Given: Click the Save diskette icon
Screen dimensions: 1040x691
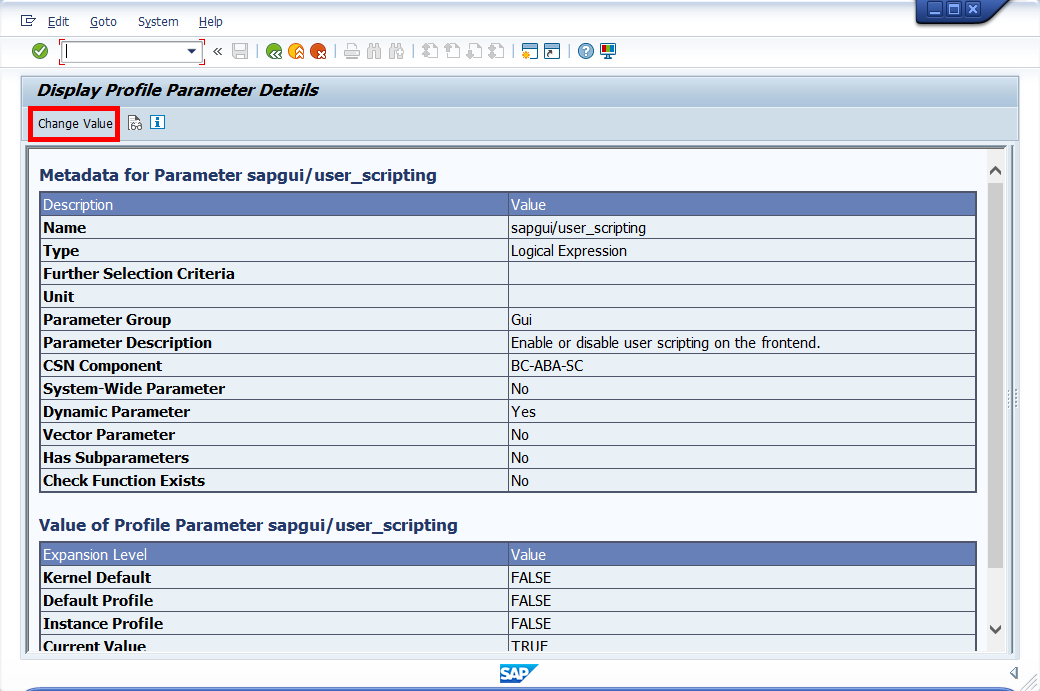Looking at the screenshot, I should tap(240, 51).
